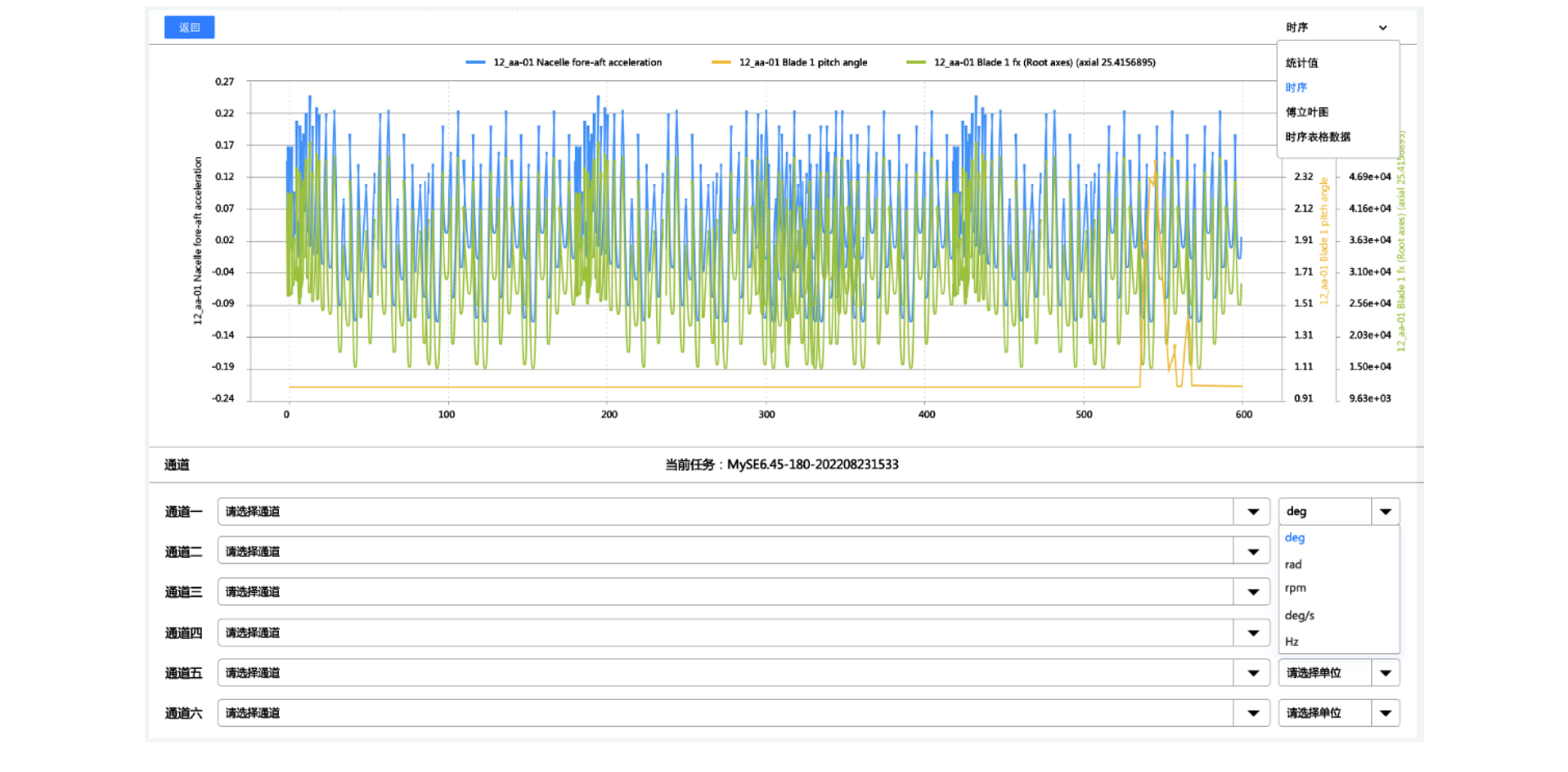Expand the 通道六 channel dropdown arrow
Image resolution: width=1568 pixels, height=772 pixels.
[x=1252, y=713]
